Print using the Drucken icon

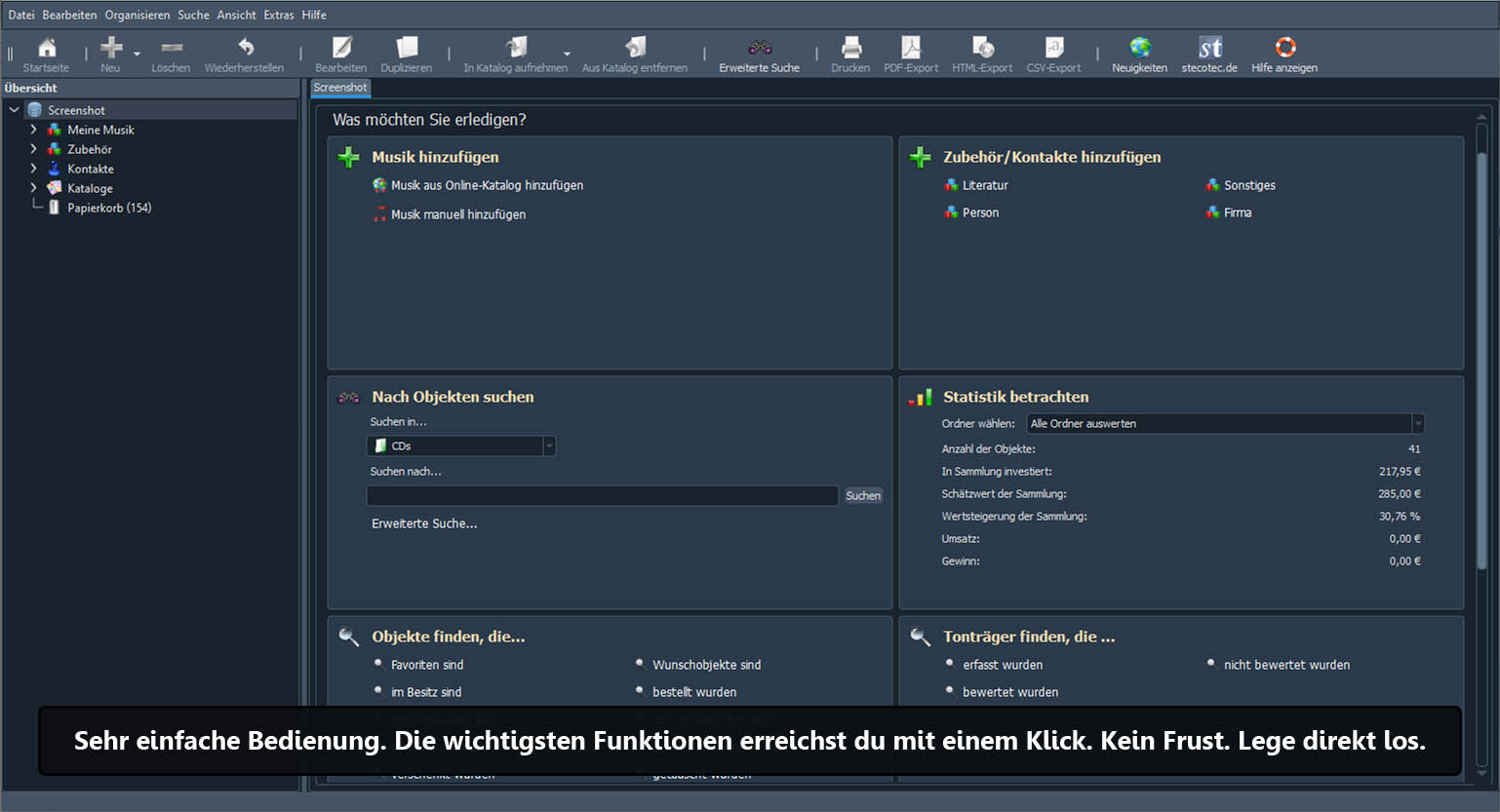(x=850, y=55)
